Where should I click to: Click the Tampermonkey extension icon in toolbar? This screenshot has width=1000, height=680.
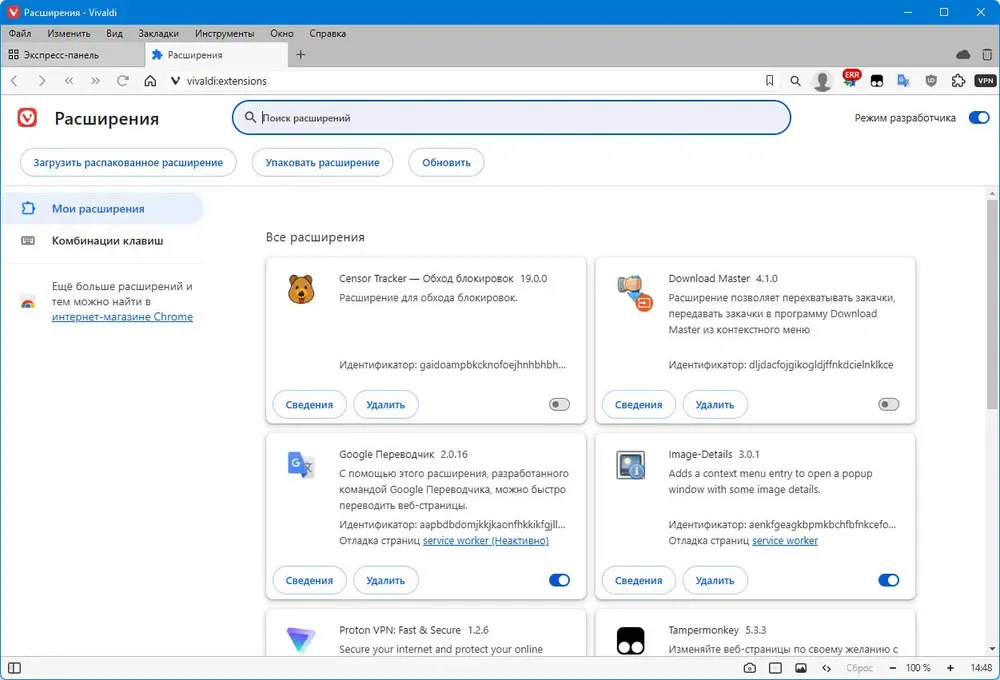tap(877, 81)
